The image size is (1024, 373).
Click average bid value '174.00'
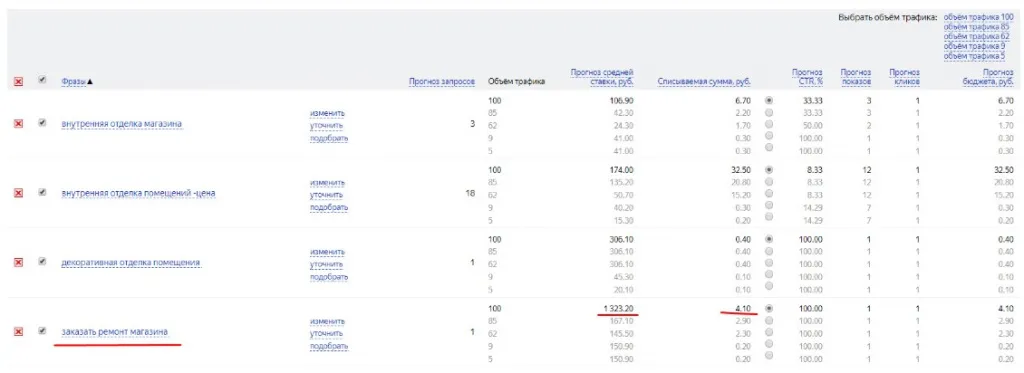point(622,170)
